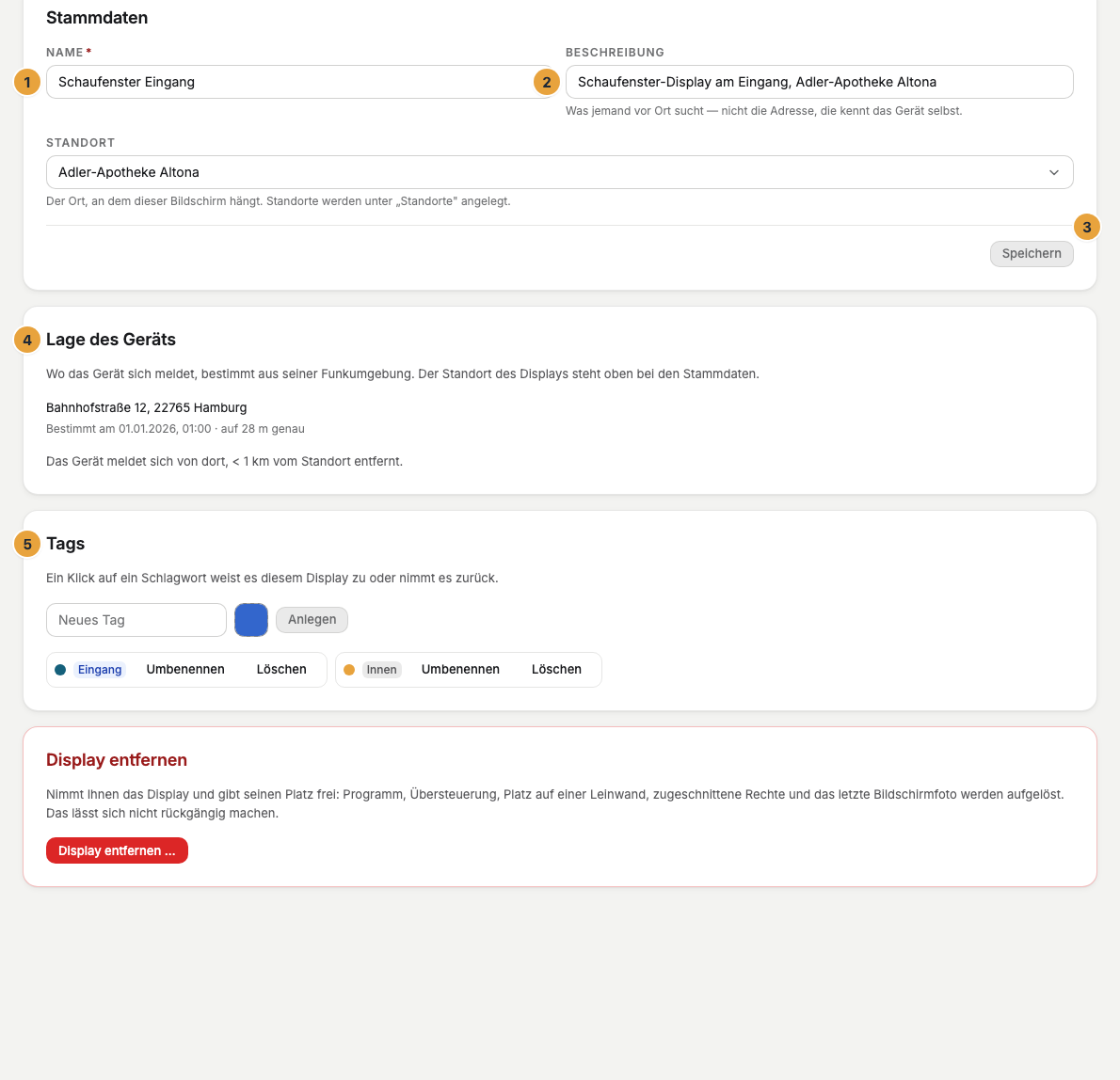Click the "NAME" field label
This screenshot has height=1080, width=1120.
click(x=65, y=52)
